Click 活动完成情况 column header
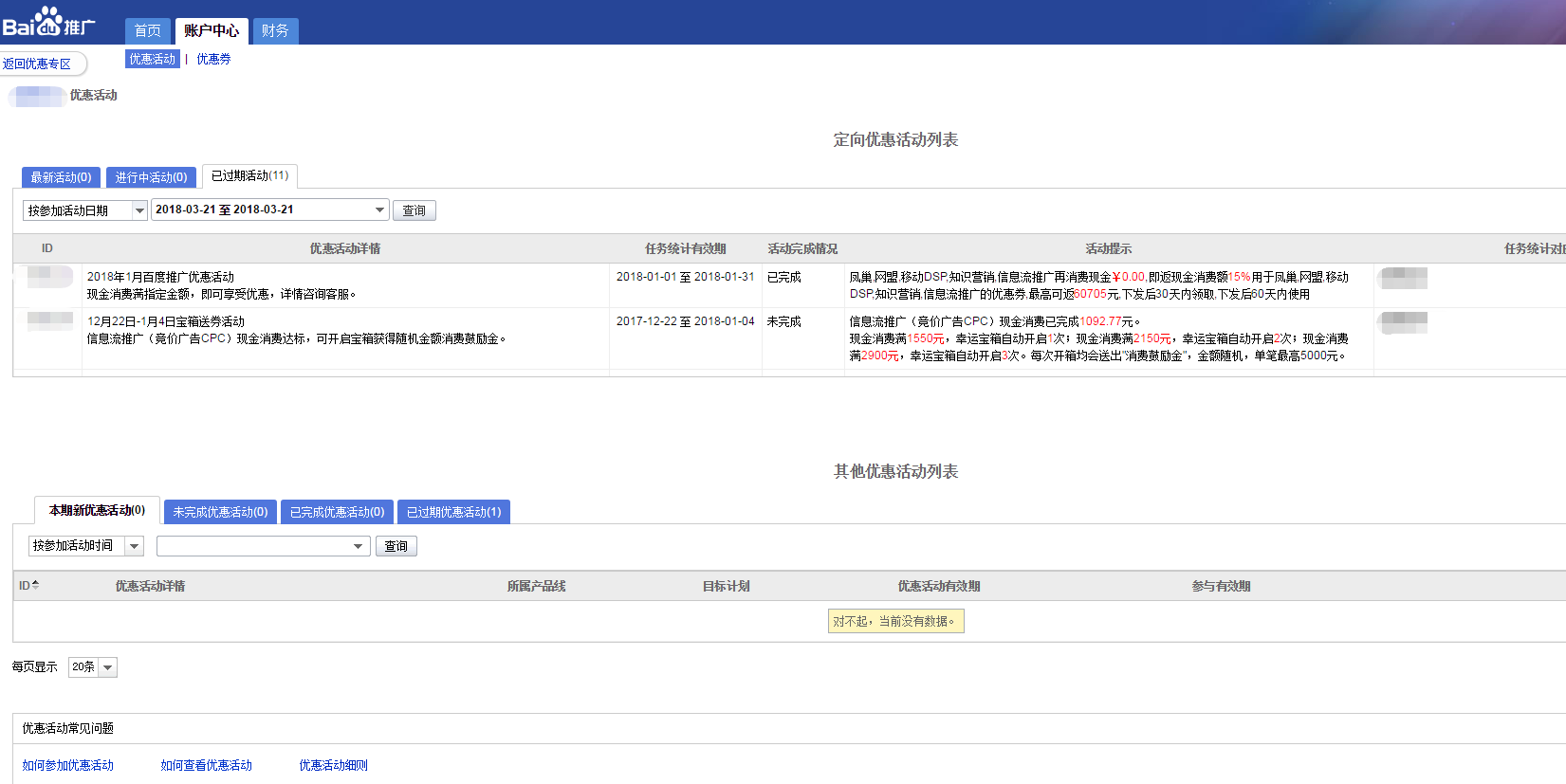This screenshot has height=784, width=1566. tap(802, 248)
